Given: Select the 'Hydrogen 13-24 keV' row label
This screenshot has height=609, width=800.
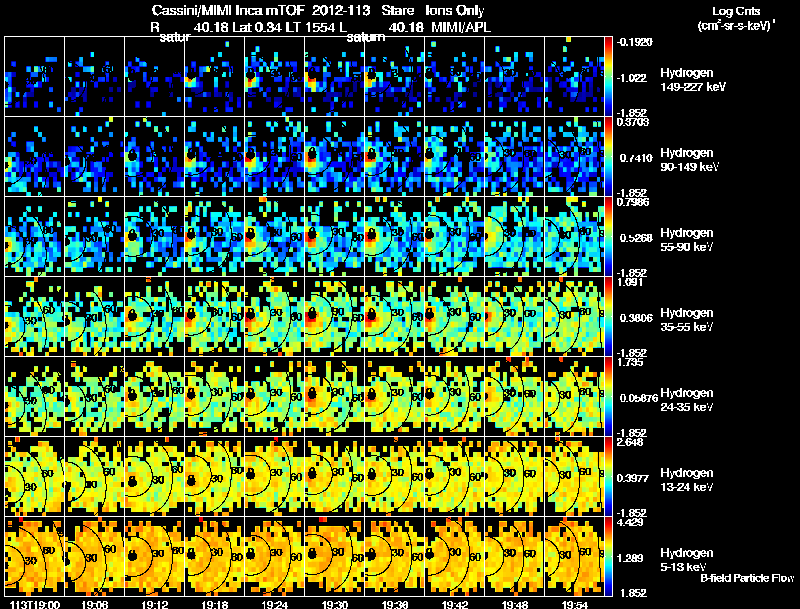Looking at the screenshot, I should click(687, 480).
